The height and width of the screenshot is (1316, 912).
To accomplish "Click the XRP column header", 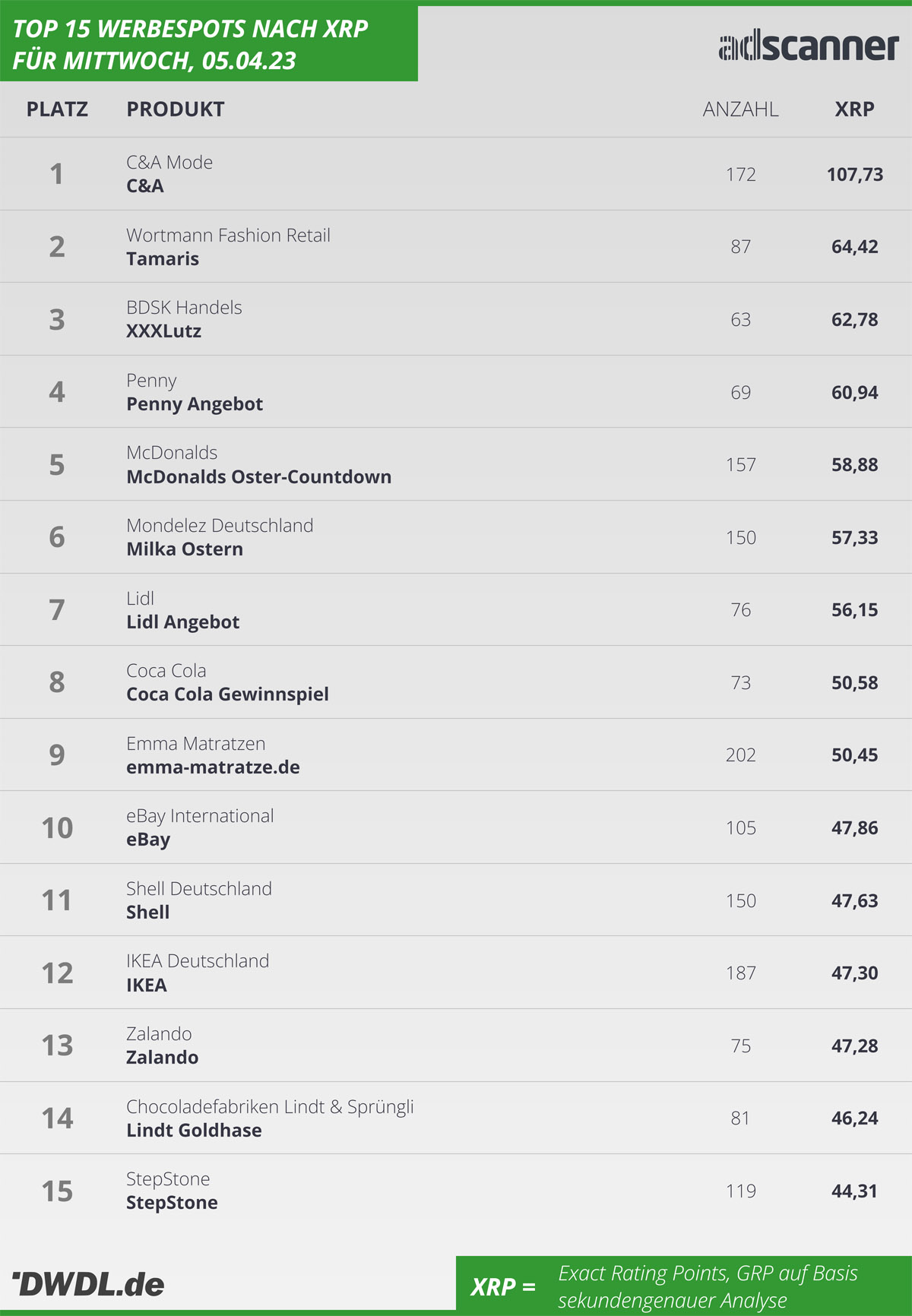I will (x=854, y=109).
